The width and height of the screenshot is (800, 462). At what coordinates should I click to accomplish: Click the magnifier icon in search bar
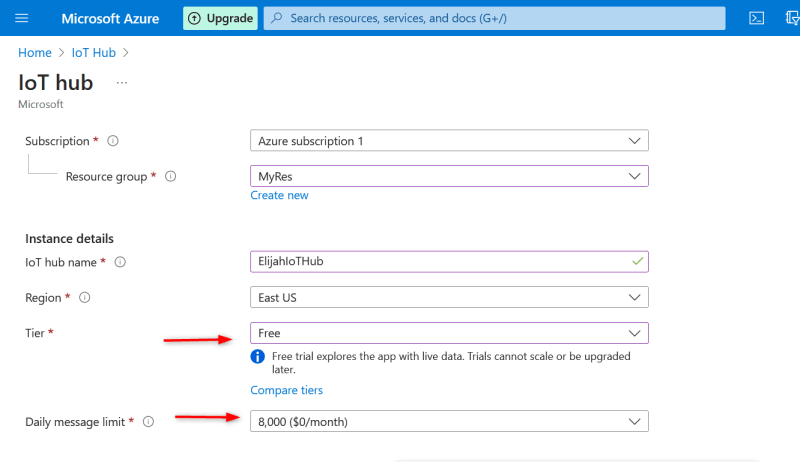(x=277, y=18)
